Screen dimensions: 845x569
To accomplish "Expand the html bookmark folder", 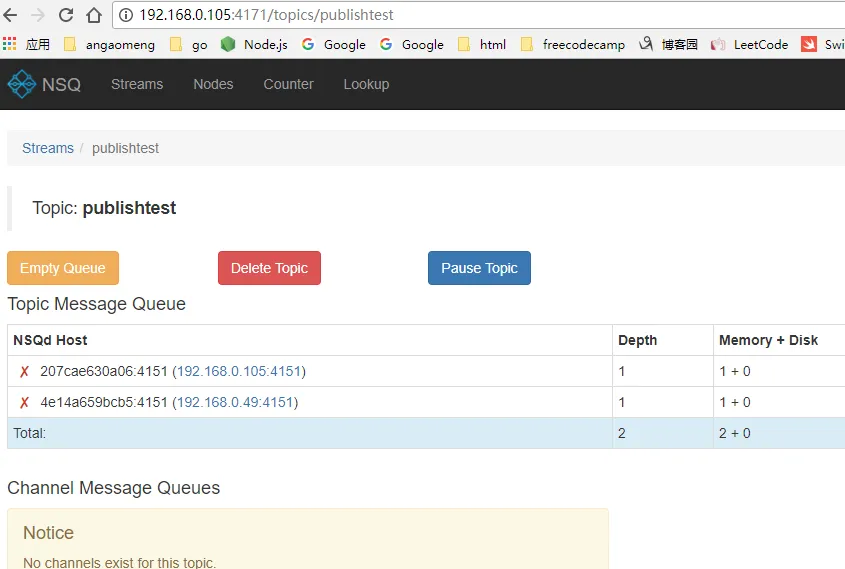I will click(482, 44).
